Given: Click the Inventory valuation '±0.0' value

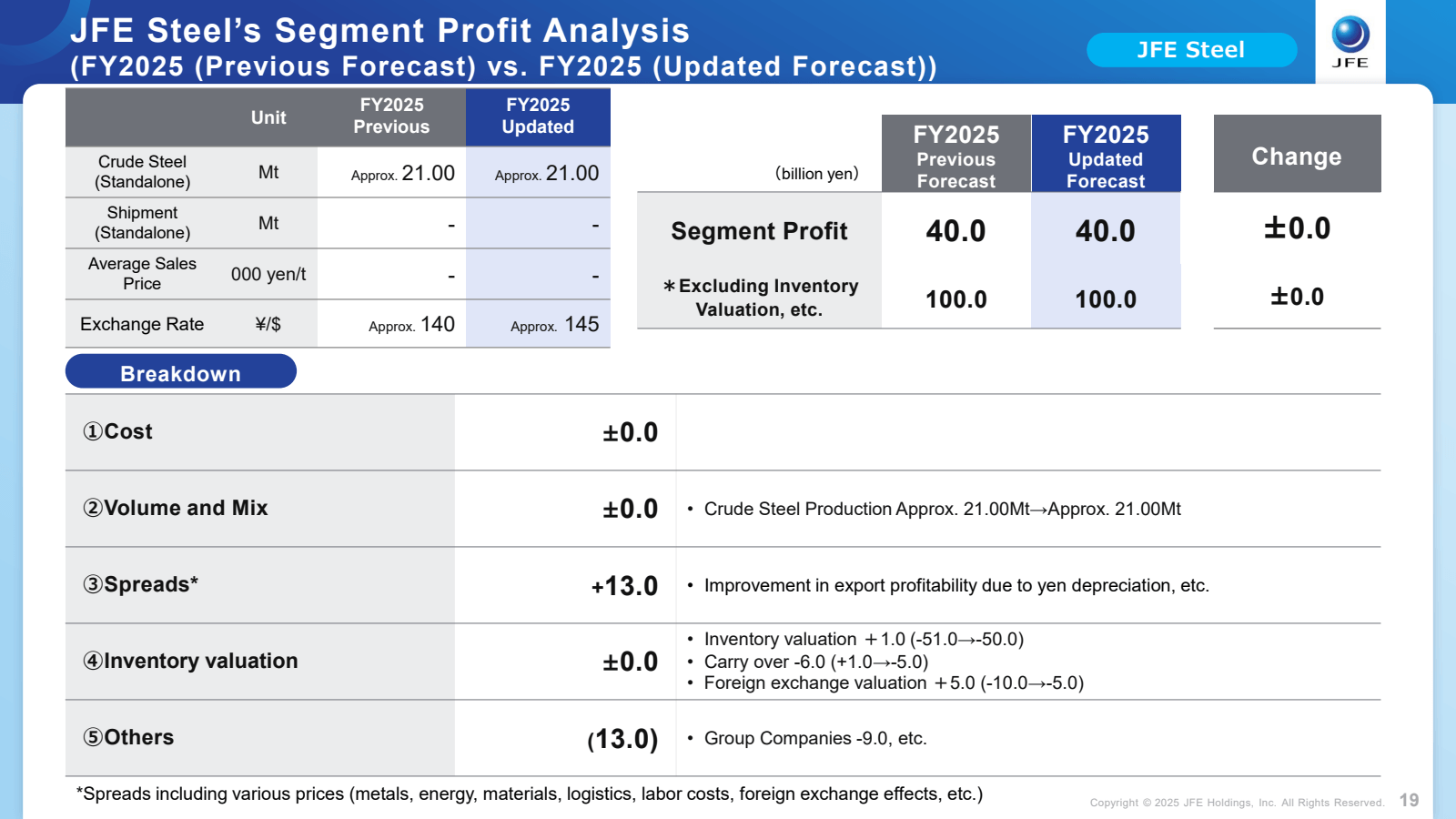Looking at the screenshot, I should (x=630, y=662).
